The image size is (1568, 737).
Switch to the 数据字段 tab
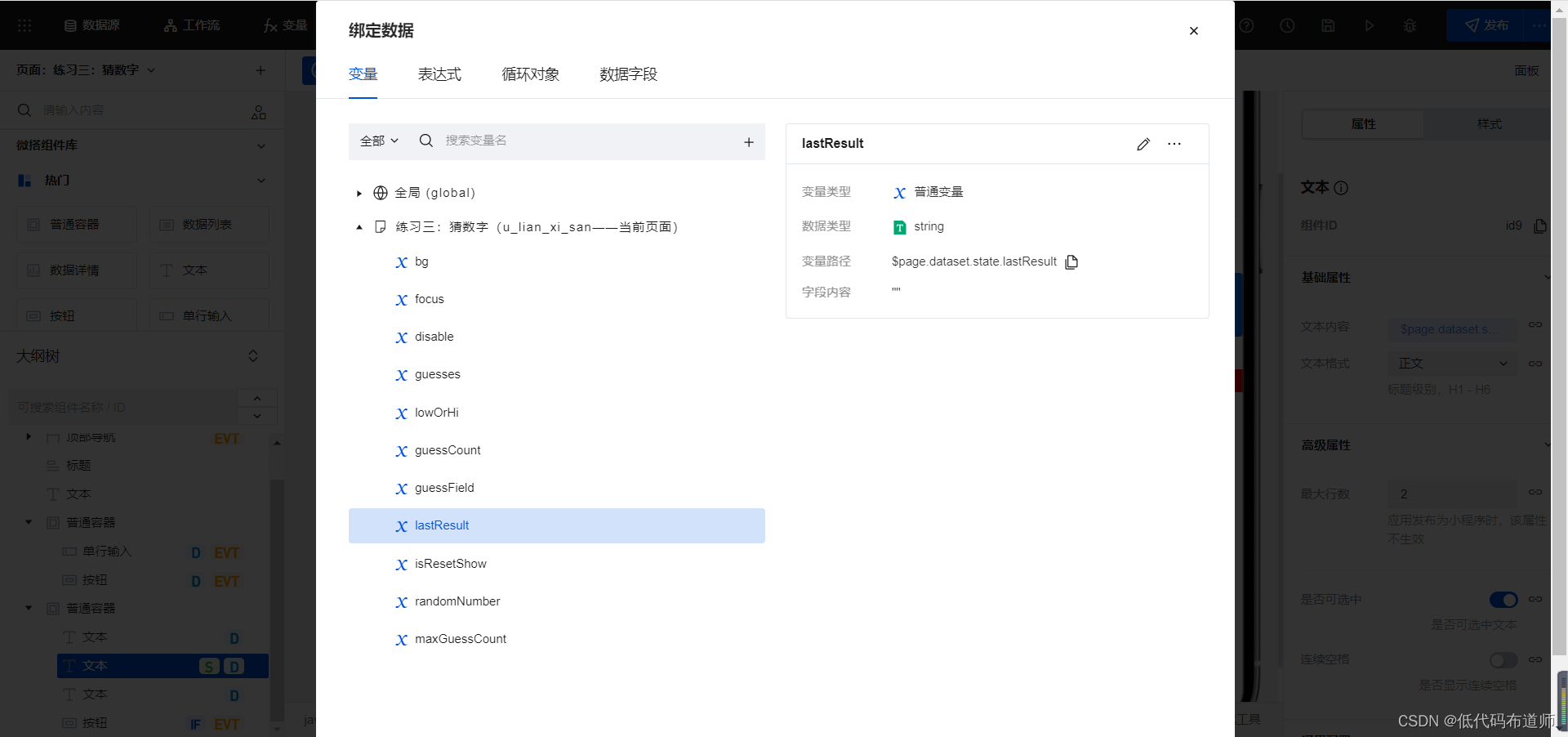coord(628,74)
